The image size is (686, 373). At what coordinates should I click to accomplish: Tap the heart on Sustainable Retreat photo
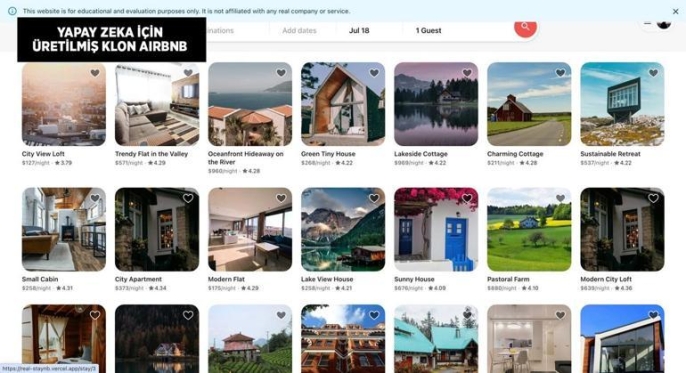(x=653, y=73)
